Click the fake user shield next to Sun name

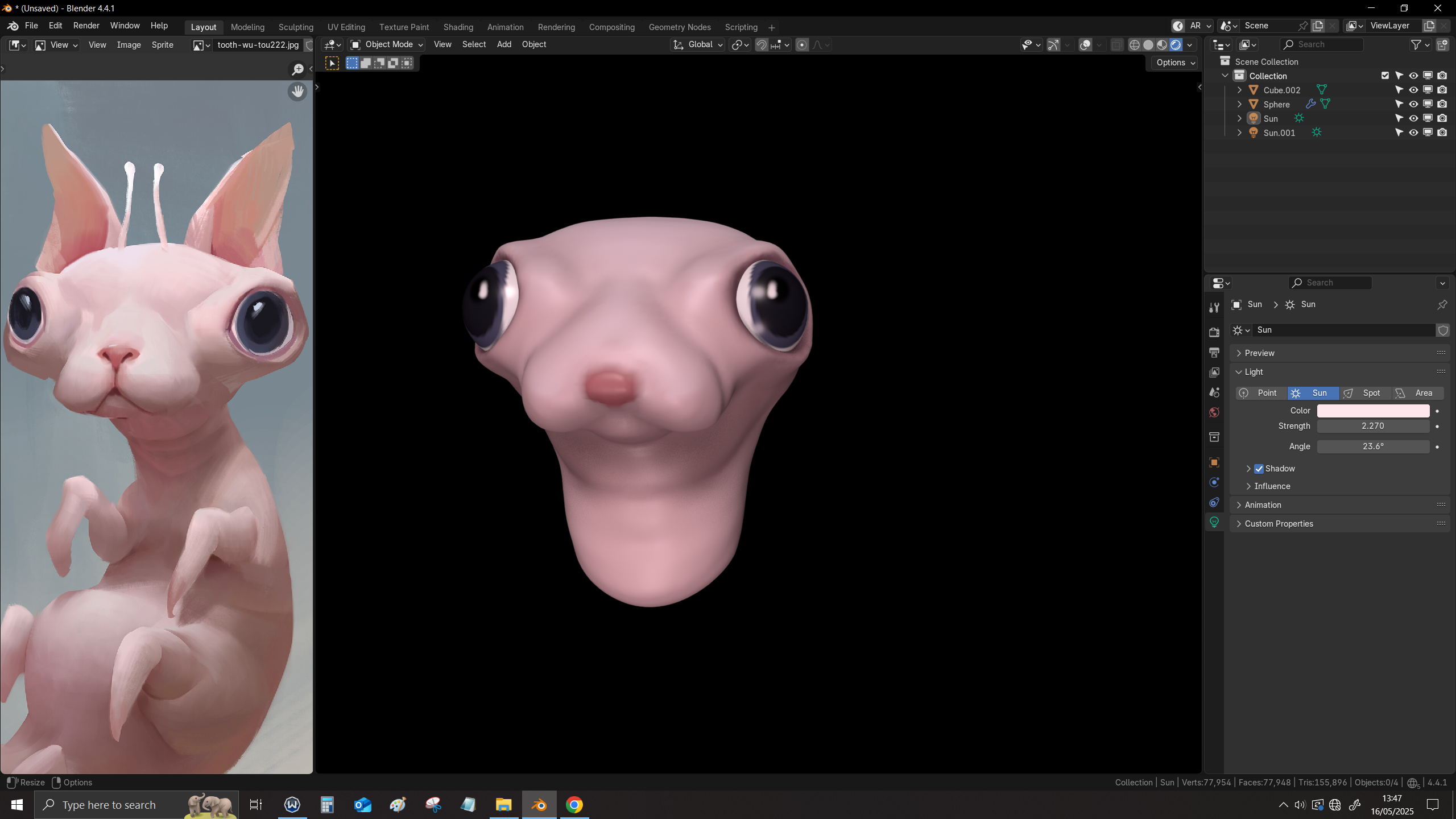point(1443,330)
